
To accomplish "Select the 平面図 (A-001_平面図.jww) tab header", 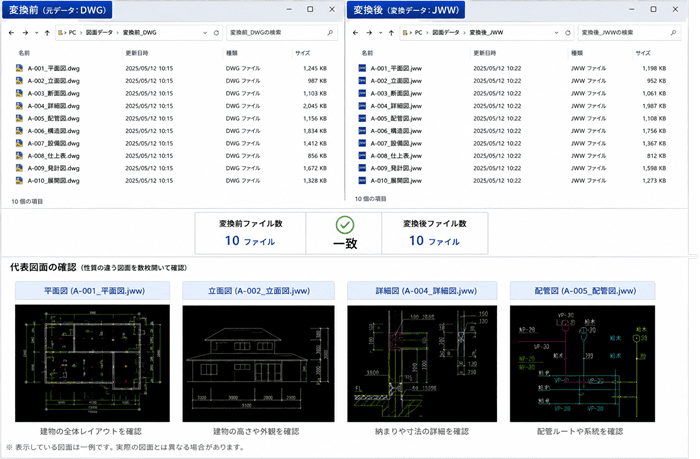I will point(92,291).
